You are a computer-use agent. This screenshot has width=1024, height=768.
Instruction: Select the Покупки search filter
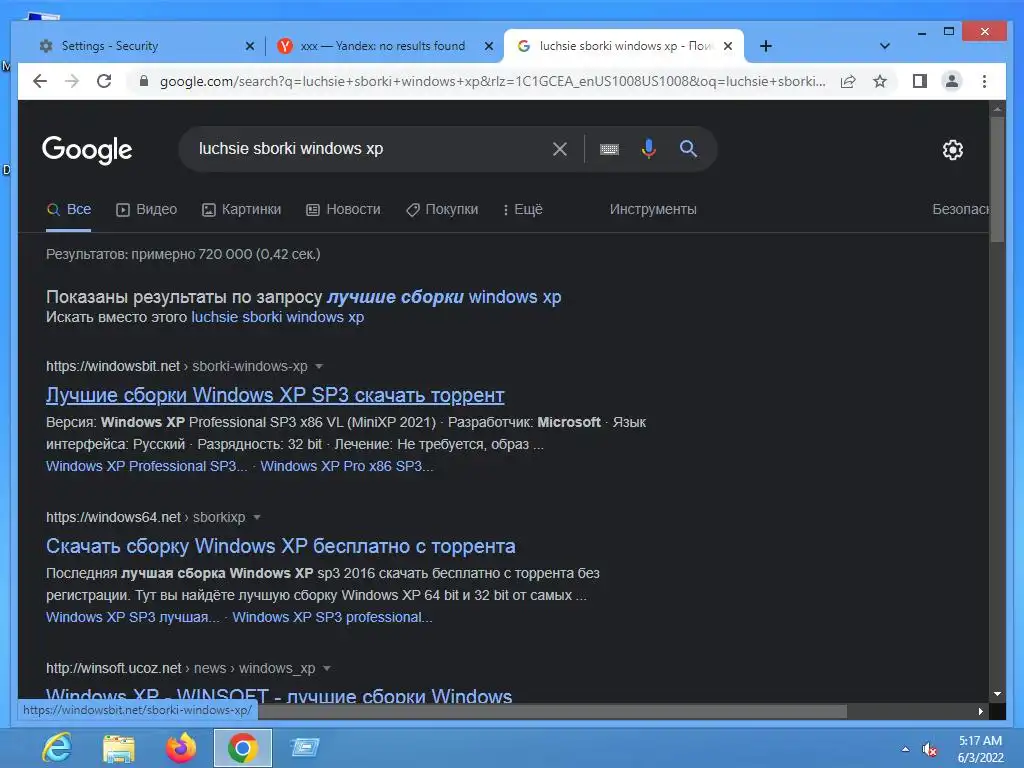[442, 210]
